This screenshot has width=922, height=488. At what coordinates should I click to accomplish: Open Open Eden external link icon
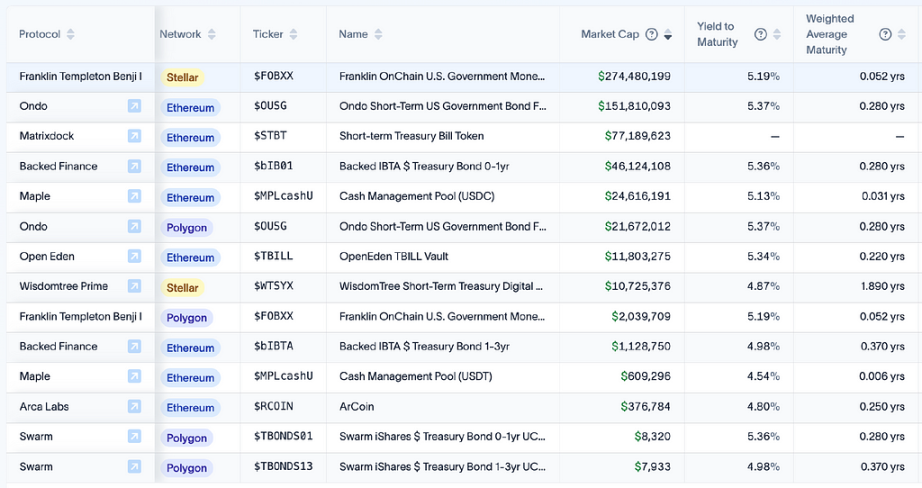point(135,256)
